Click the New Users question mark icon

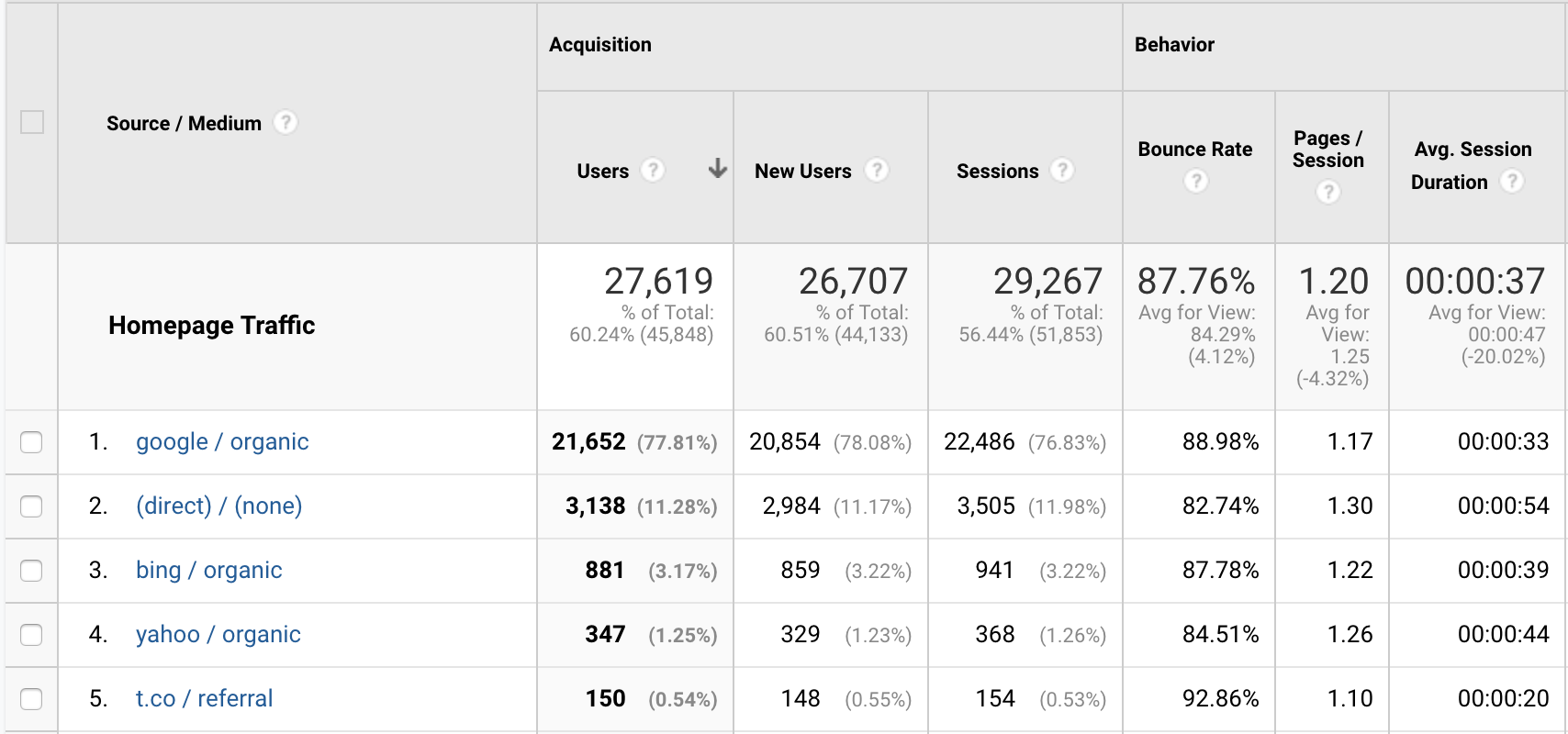coord(877,170)
